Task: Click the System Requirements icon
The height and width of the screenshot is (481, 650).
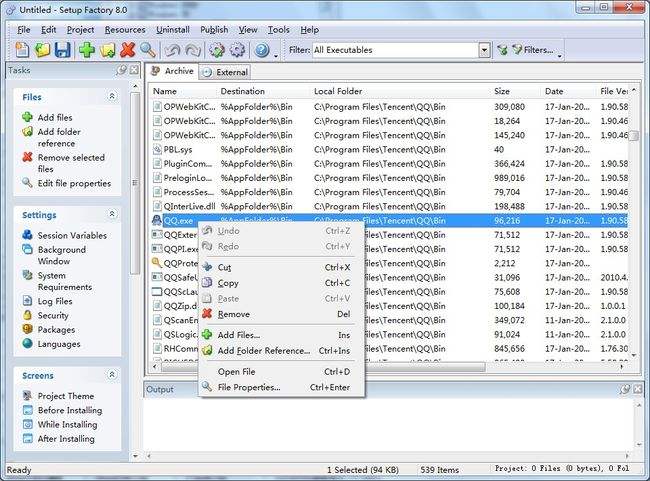Action: (x=27, y=275)
